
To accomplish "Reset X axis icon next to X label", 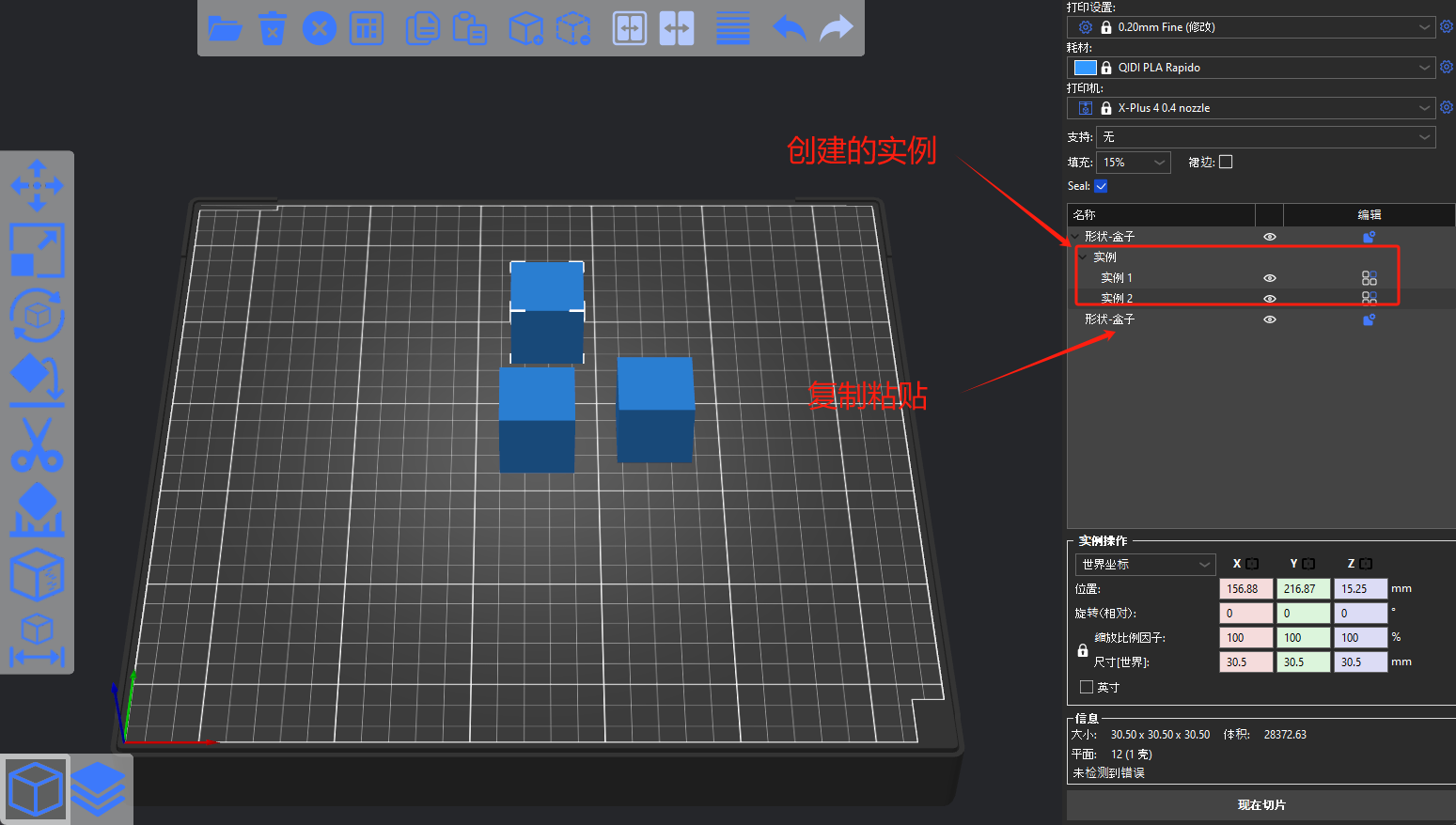I will [1252, 564].
